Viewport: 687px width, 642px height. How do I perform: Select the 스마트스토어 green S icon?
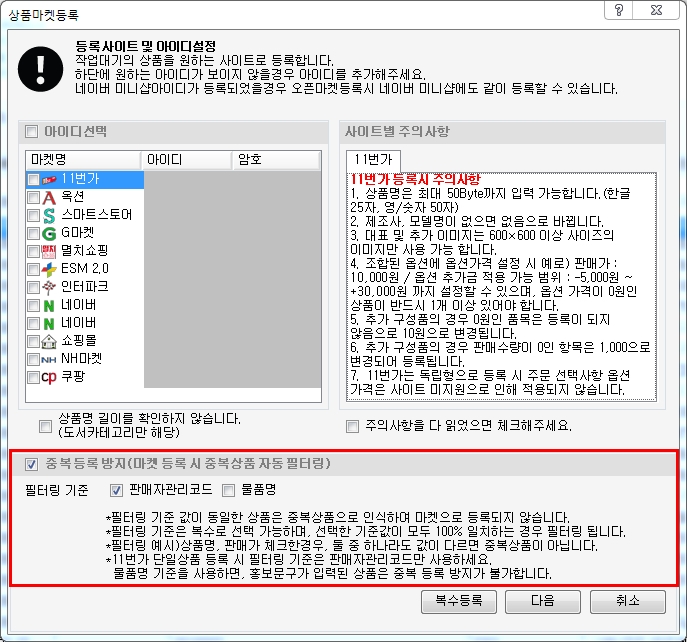coord(50,215)
